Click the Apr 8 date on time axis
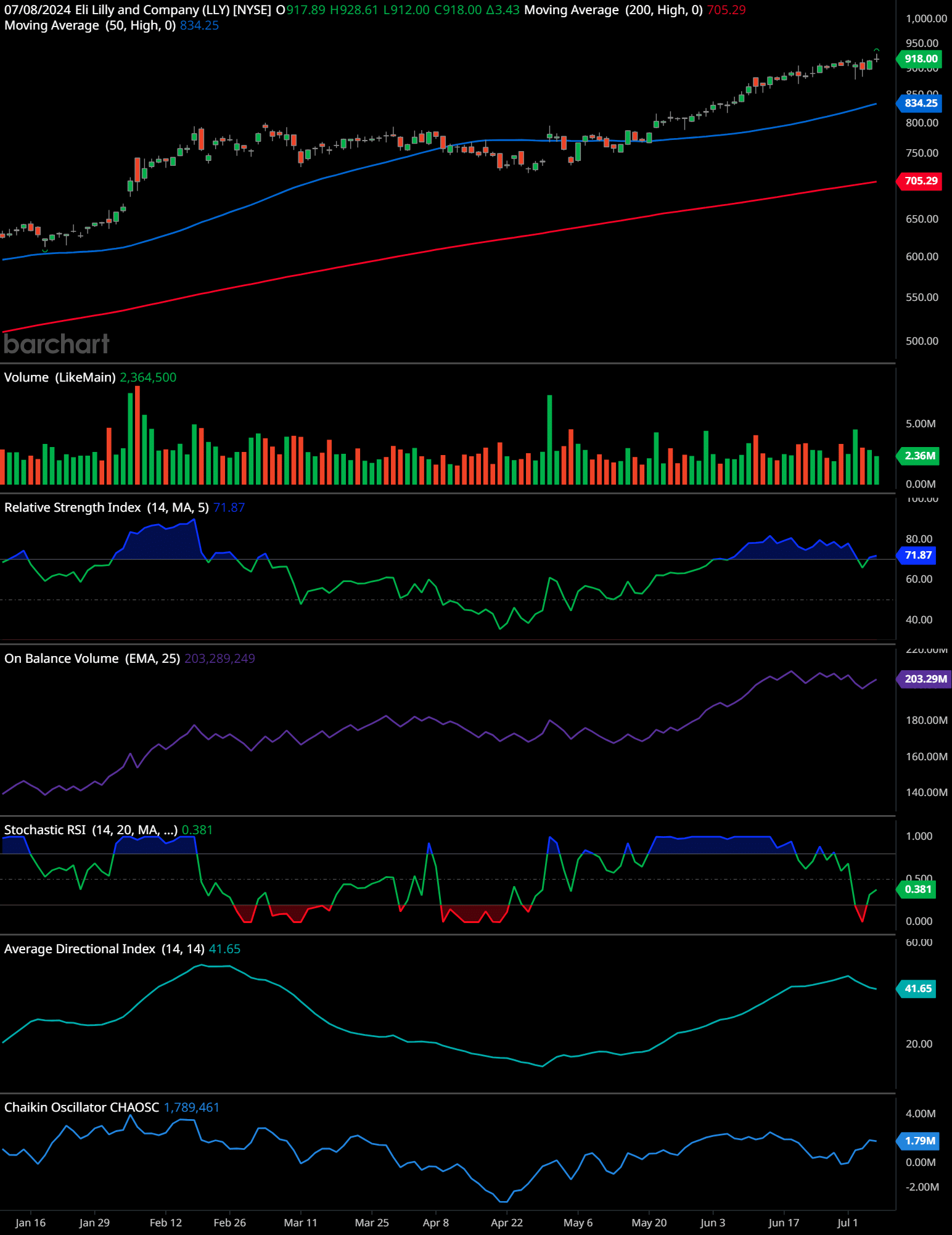The height and width of the screenshot is (1235, 952). pyautogui.click(x=436, y=1223)
